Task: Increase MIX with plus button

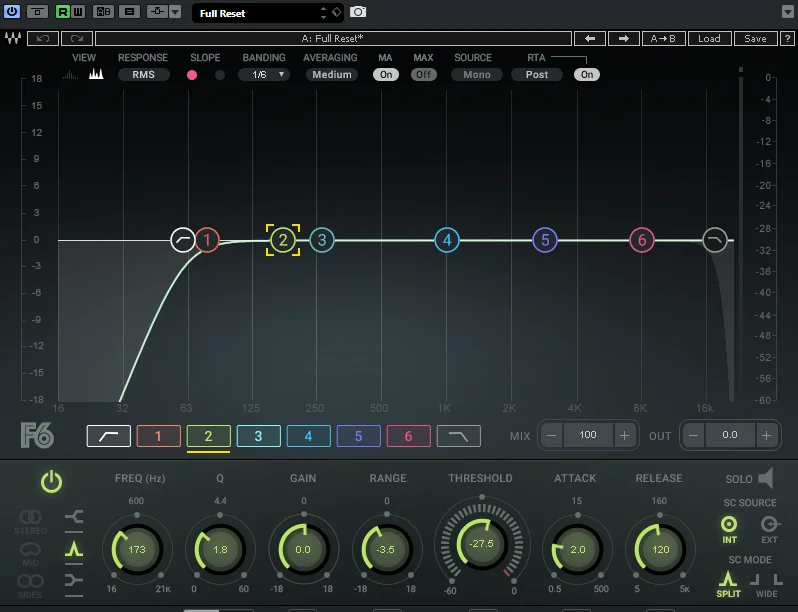Action: pos(624,435)
